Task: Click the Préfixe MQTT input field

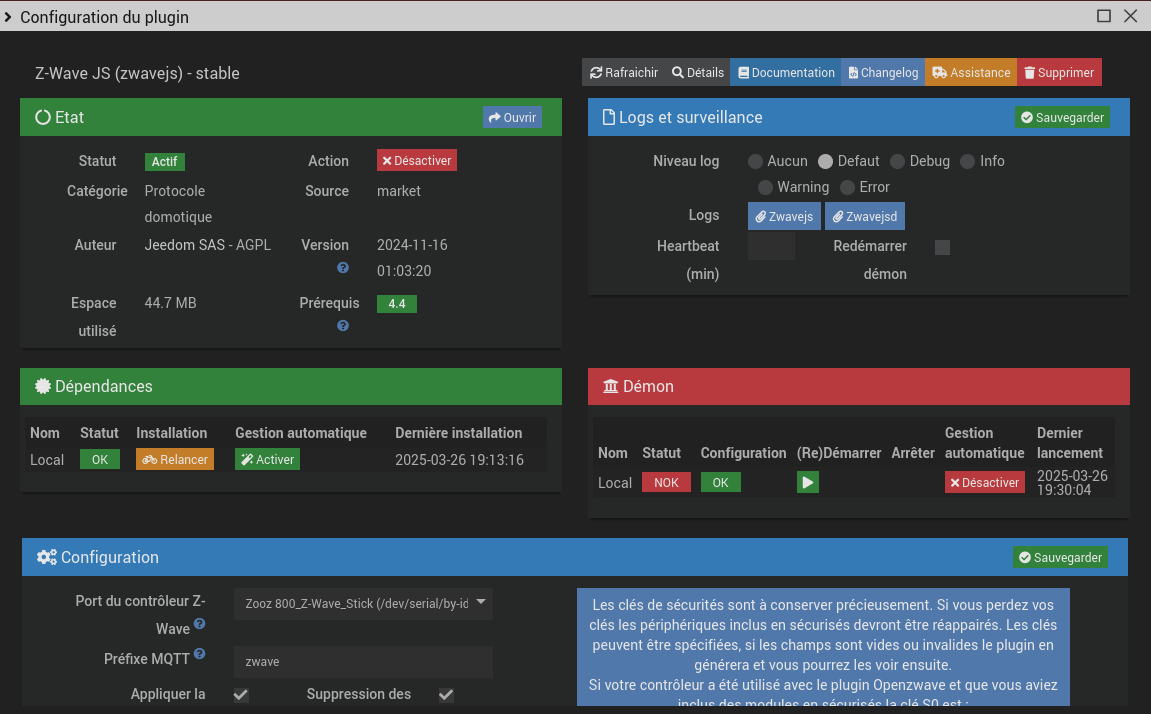Action: pos(363,662)
